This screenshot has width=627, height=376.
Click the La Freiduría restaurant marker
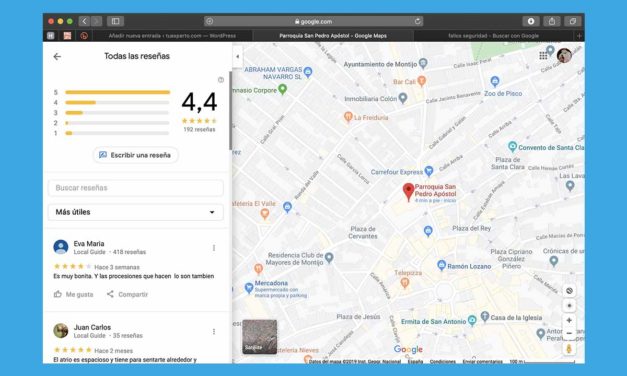(348, 117)
